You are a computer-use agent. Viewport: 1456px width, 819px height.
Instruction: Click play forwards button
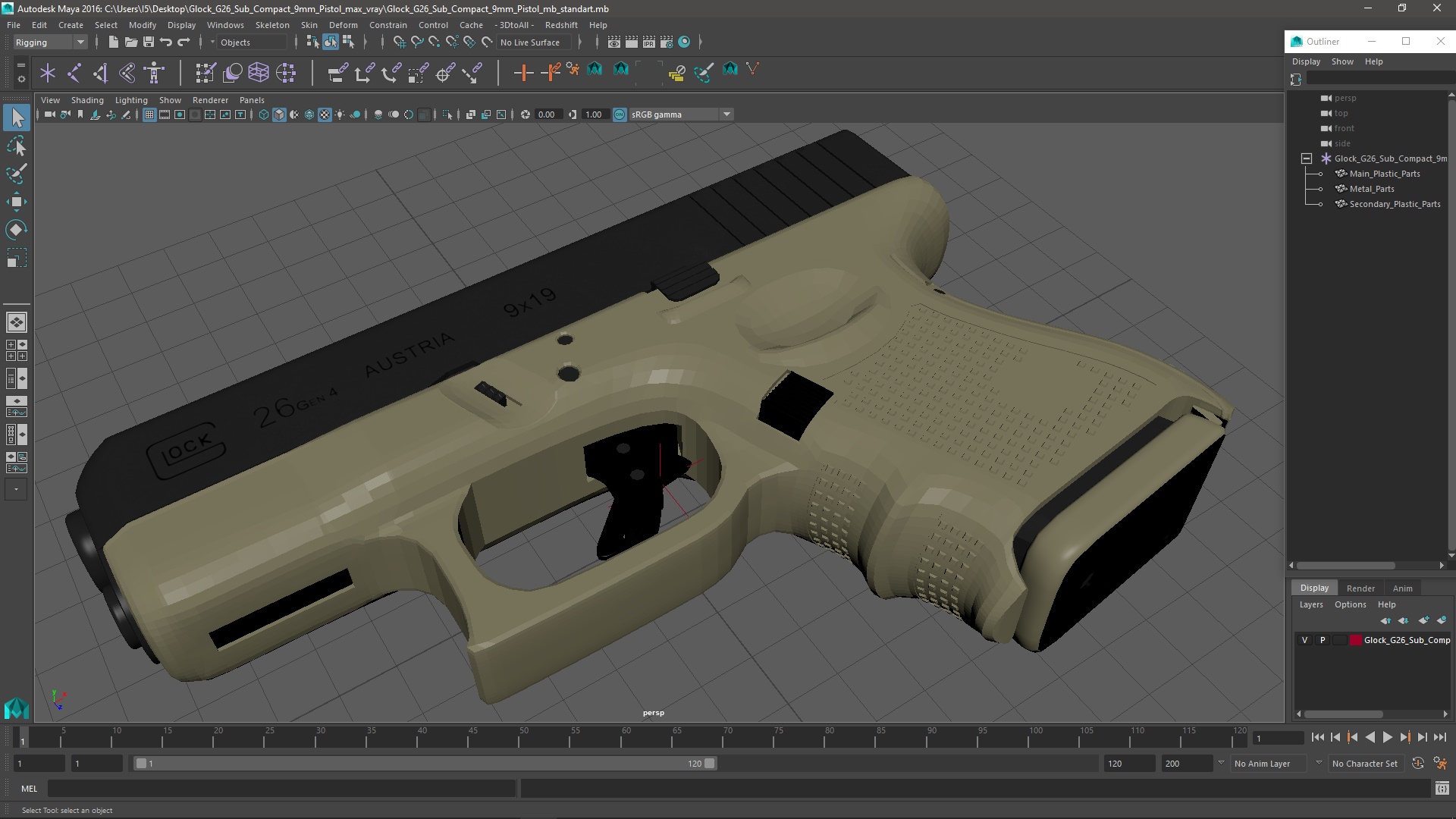point(1387,737)
